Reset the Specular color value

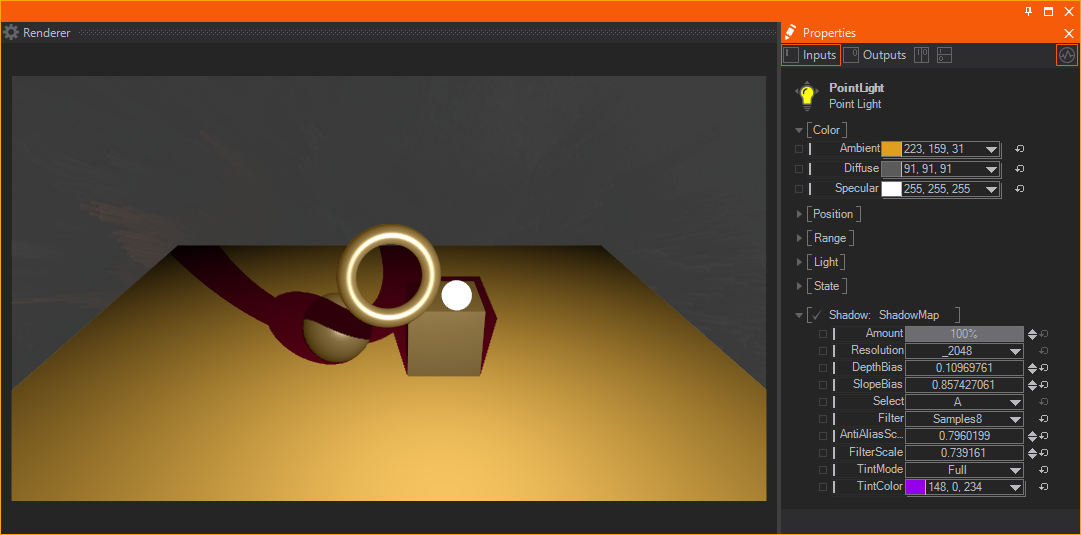(1019, 189)
